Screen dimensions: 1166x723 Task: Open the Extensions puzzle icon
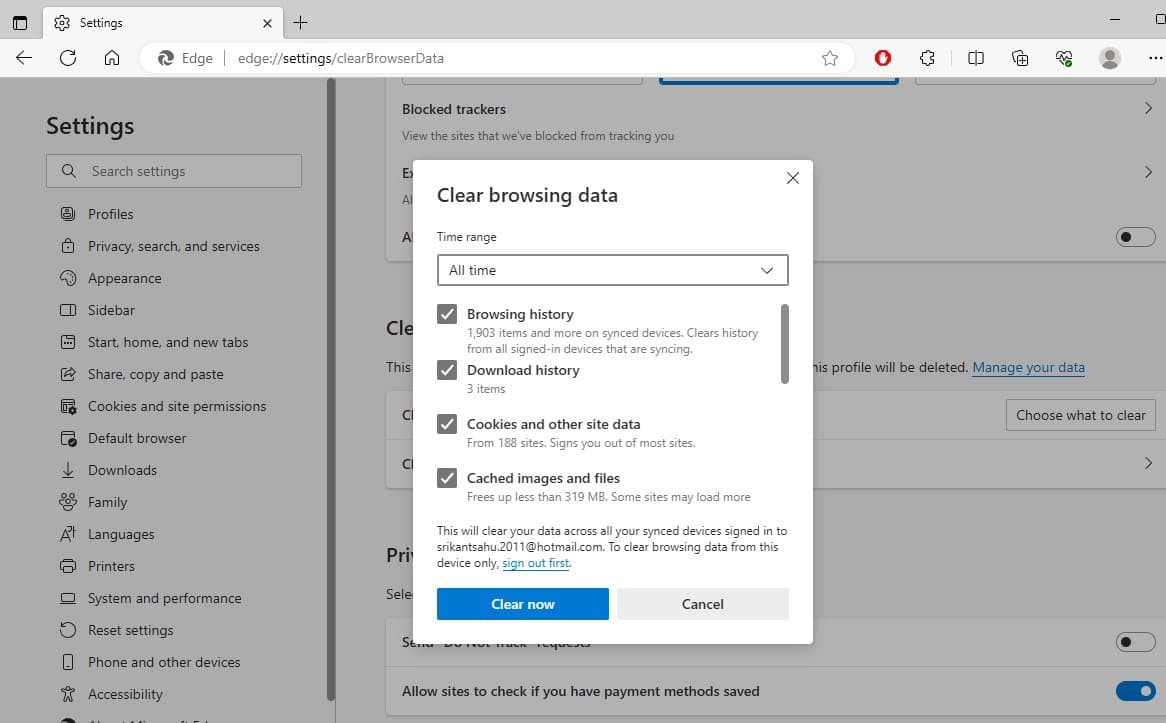click(x=927, y=58)
